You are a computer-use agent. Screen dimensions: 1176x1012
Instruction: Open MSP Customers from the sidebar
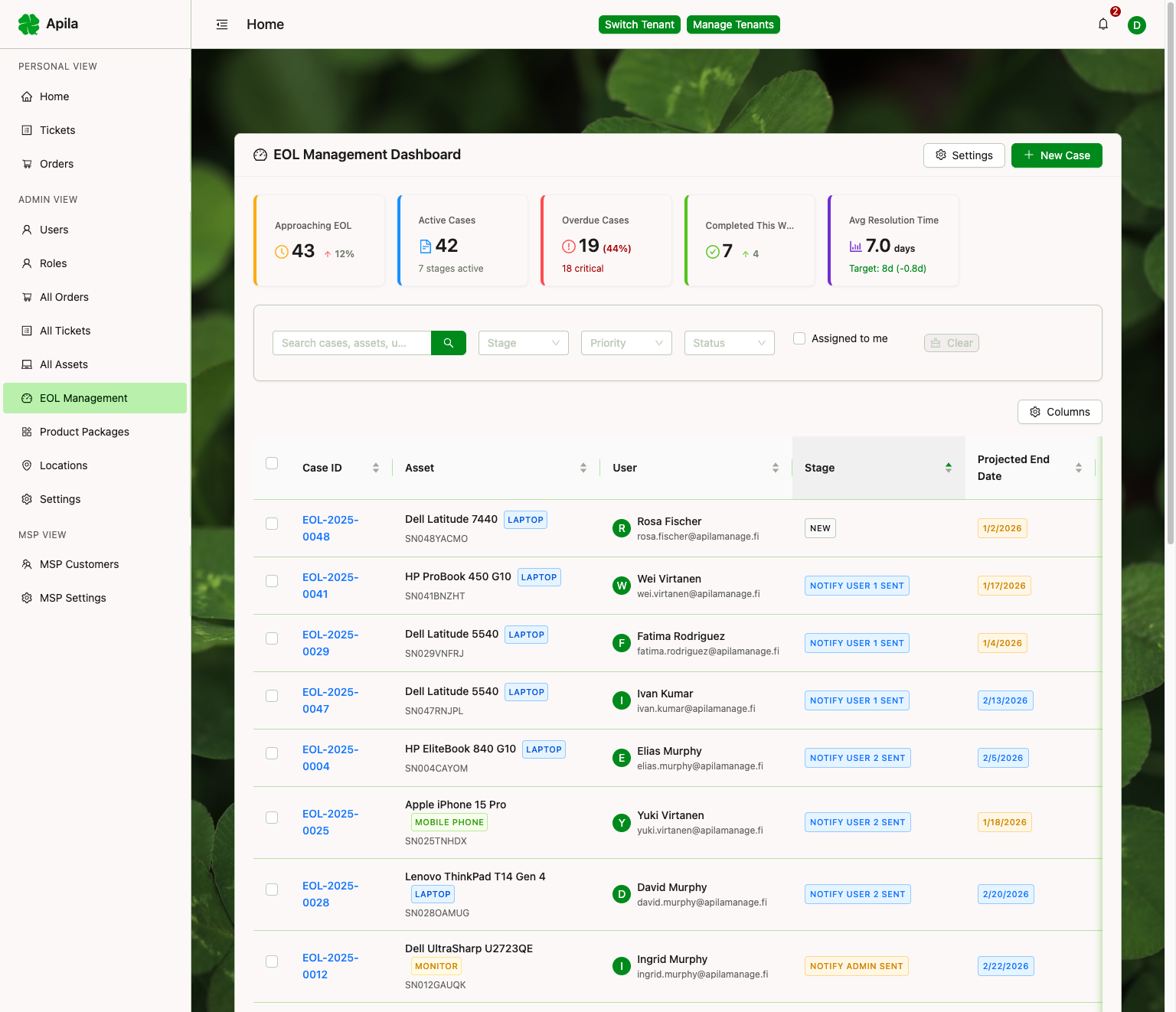pyautogui.click(x=79, y=564)
